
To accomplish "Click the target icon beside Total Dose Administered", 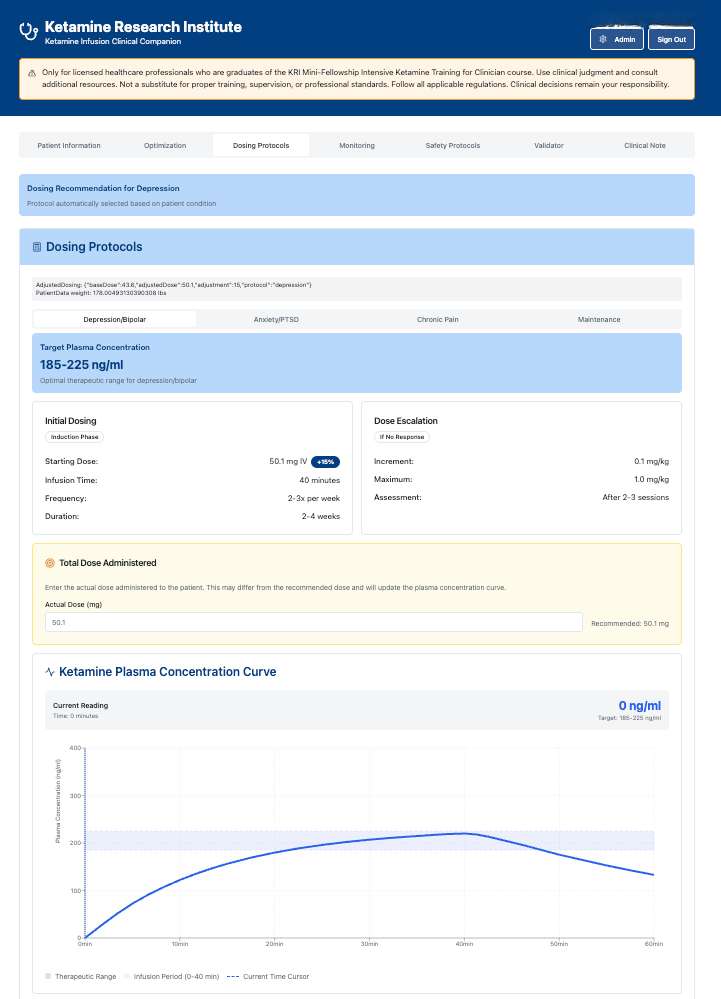I will [50, 563].
